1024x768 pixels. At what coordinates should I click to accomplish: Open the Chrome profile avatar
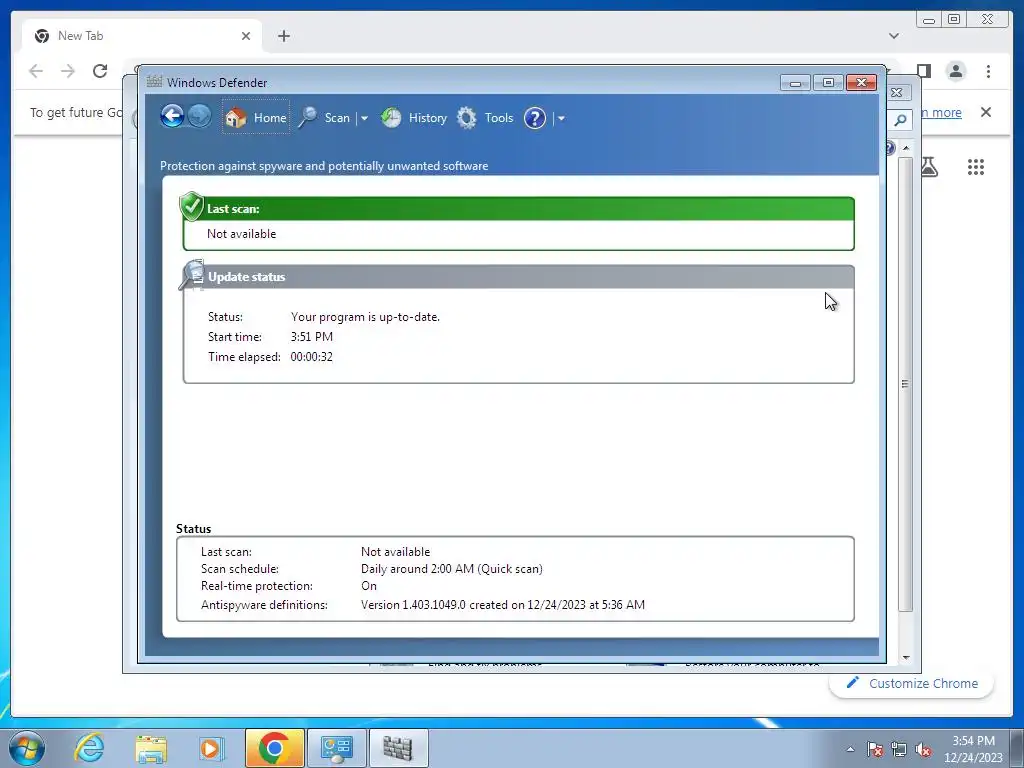coord(956,71)
